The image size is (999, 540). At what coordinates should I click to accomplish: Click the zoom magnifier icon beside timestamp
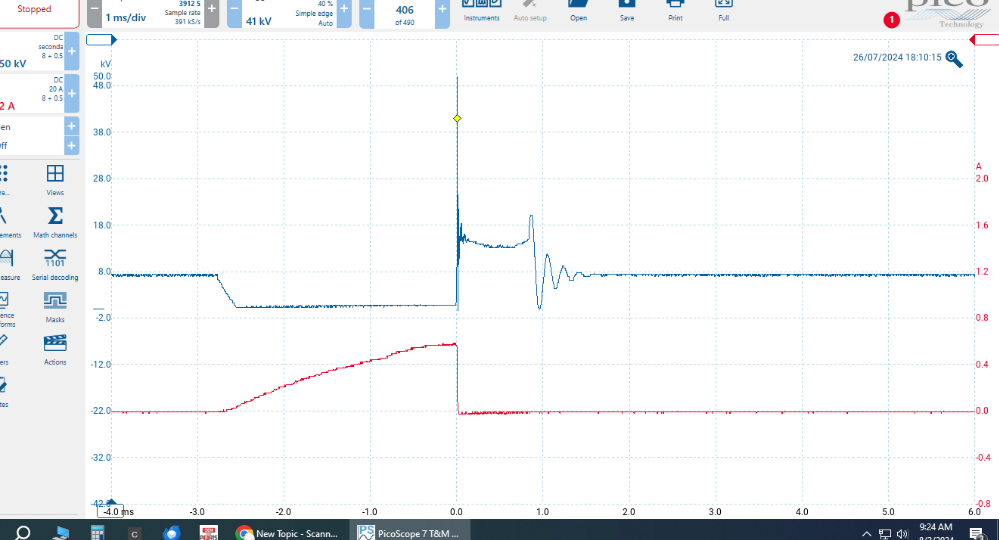pos(954,59)
